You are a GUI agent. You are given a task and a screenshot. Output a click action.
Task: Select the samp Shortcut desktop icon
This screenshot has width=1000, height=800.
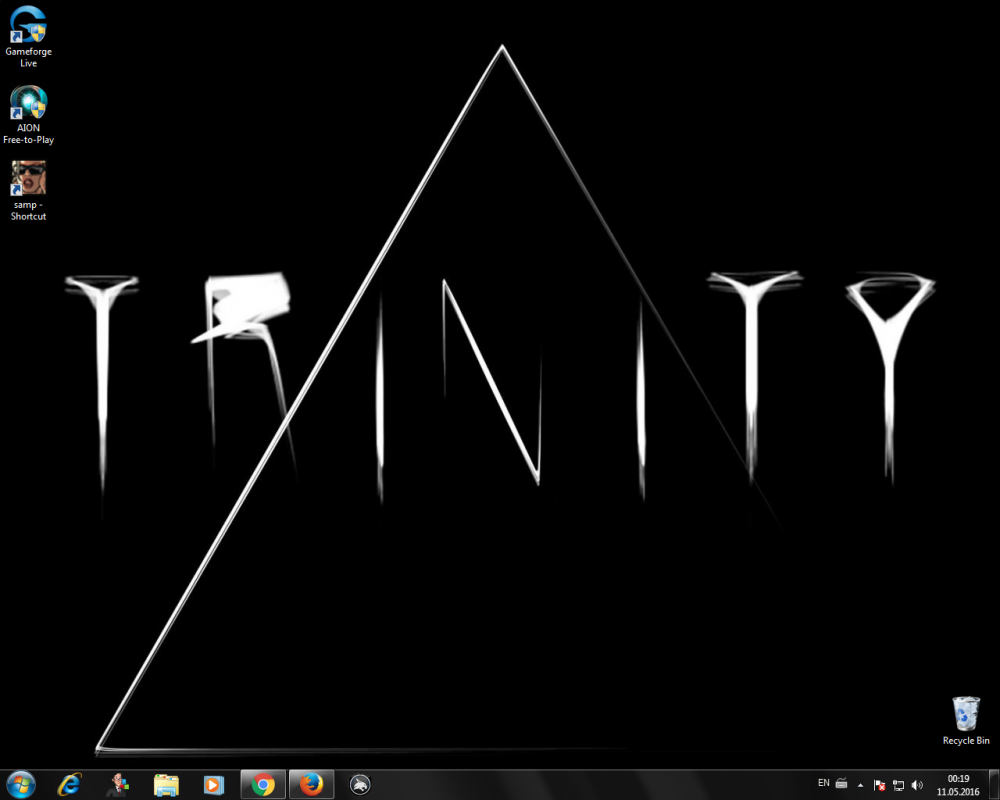point(28,180)
